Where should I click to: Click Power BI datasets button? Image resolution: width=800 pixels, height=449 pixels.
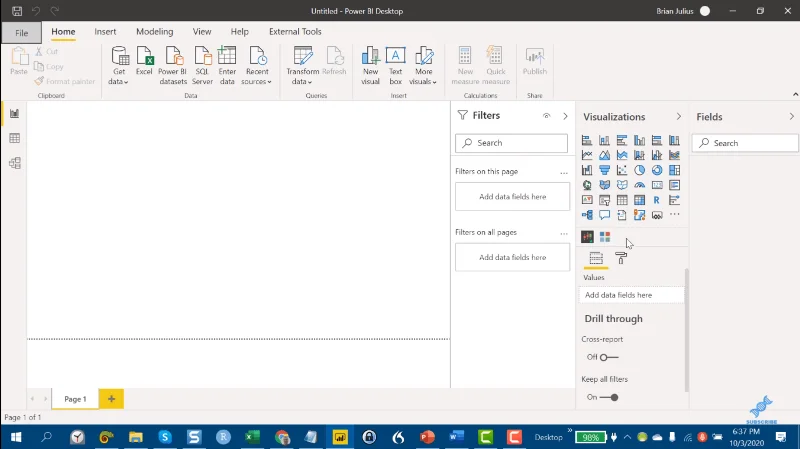click(172, 65)
